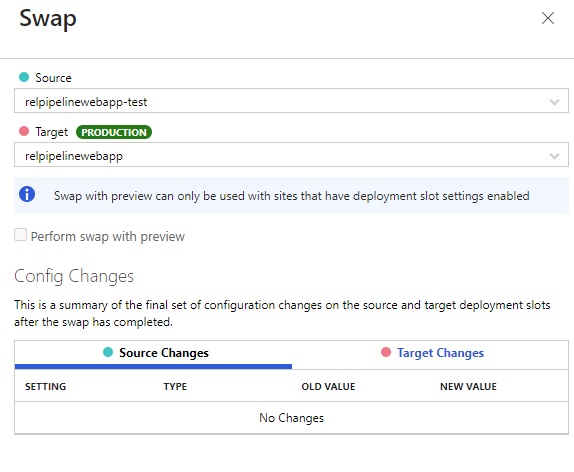Image resolution: width=574 pixels, height=472 pixels.
Task: Click the NEW VALUE column header
Action: click(x=468, y=387)
